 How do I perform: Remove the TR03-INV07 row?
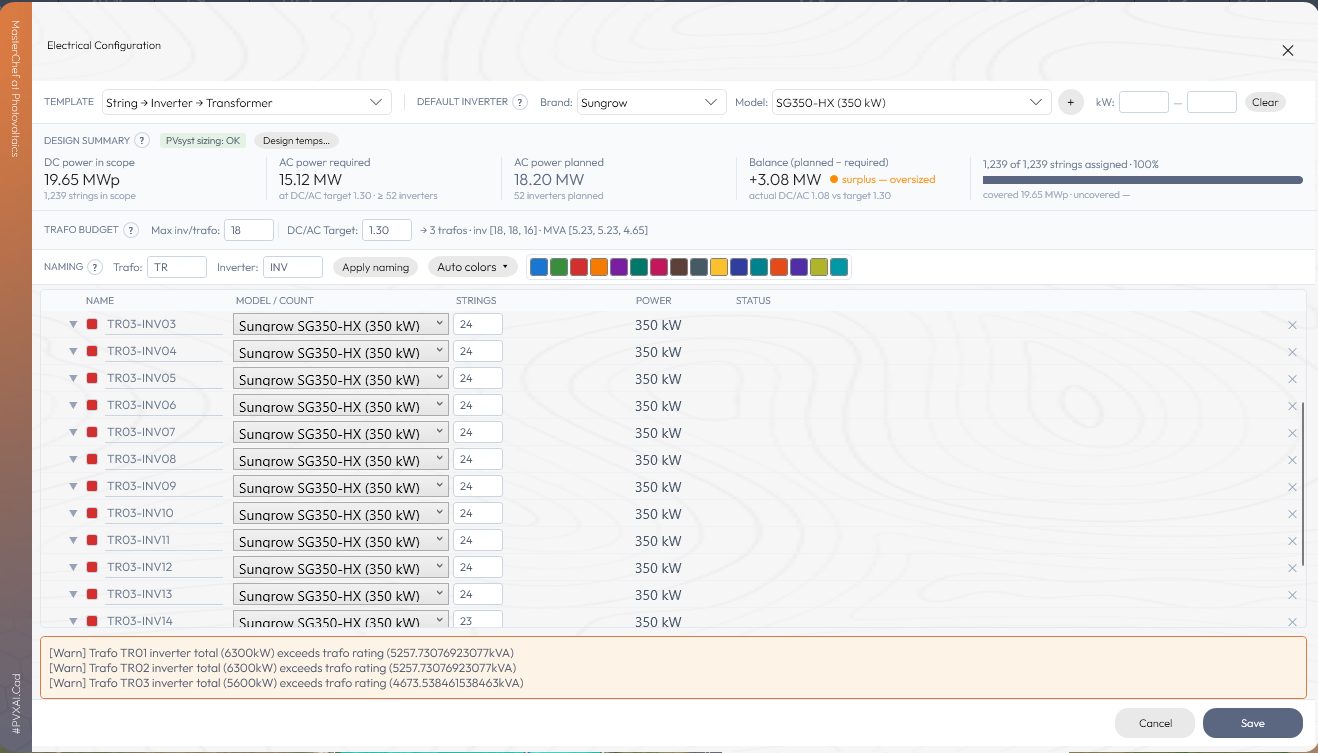tap(1292, 433)
